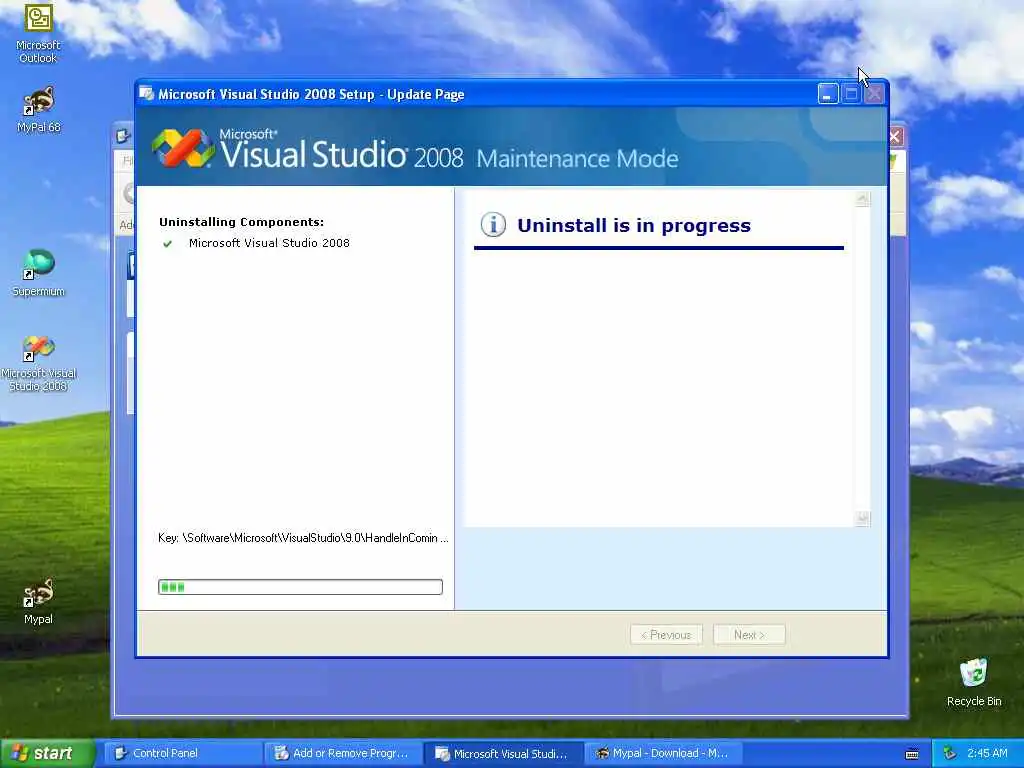
Task: Switch to the Microsoft Visual Studio setup taskbar item
Action: [504, 753]
